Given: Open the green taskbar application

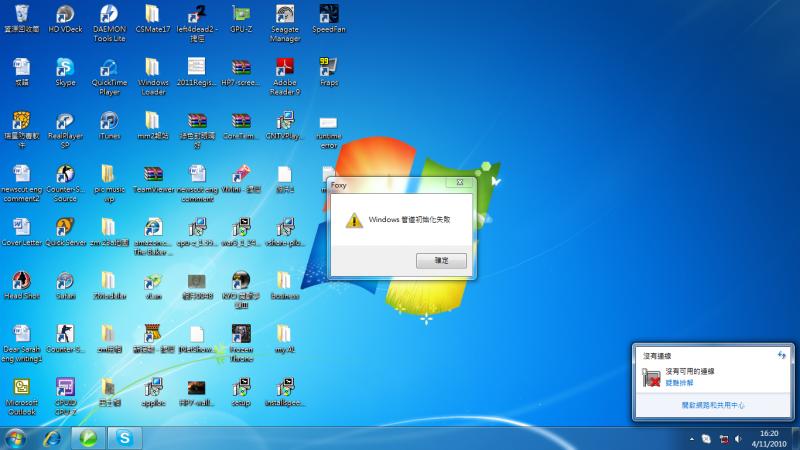Looking at the screenshot, I should pyautogui.click(x=88, y=438).
